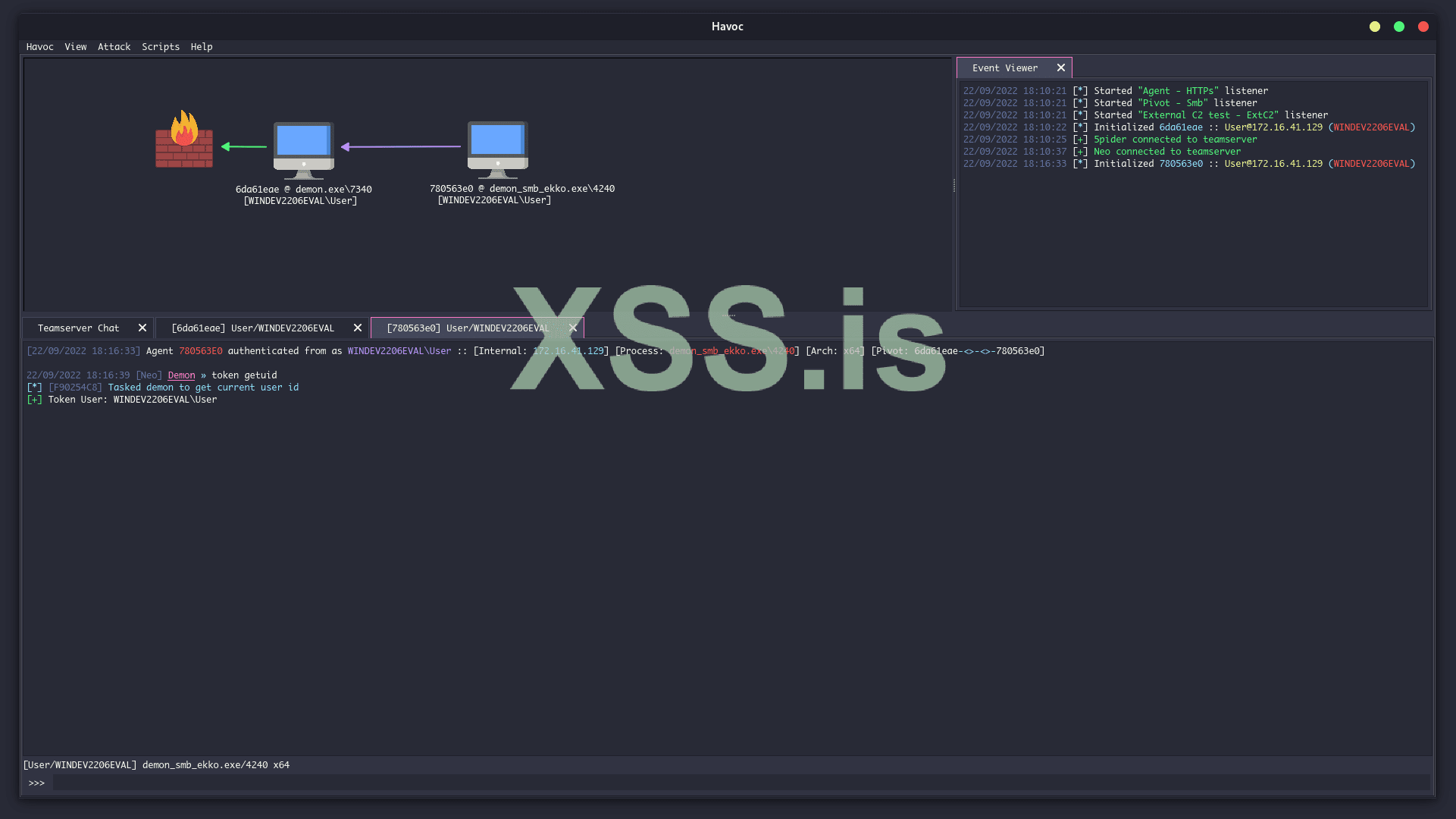1456x819 pixels.
Task: Click the vertical splitter handle beside Event Viewer
Action: [x=953, y=185]
